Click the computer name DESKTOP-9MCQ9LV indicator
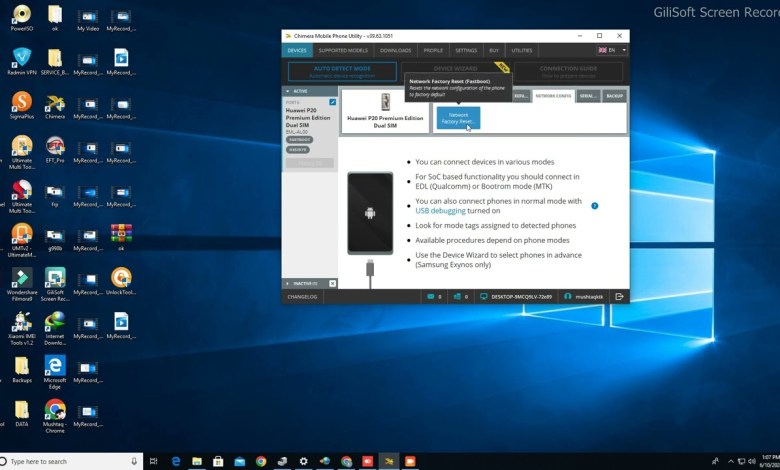Viewport: 780px width, 470px height. click(x=516, y=297)
